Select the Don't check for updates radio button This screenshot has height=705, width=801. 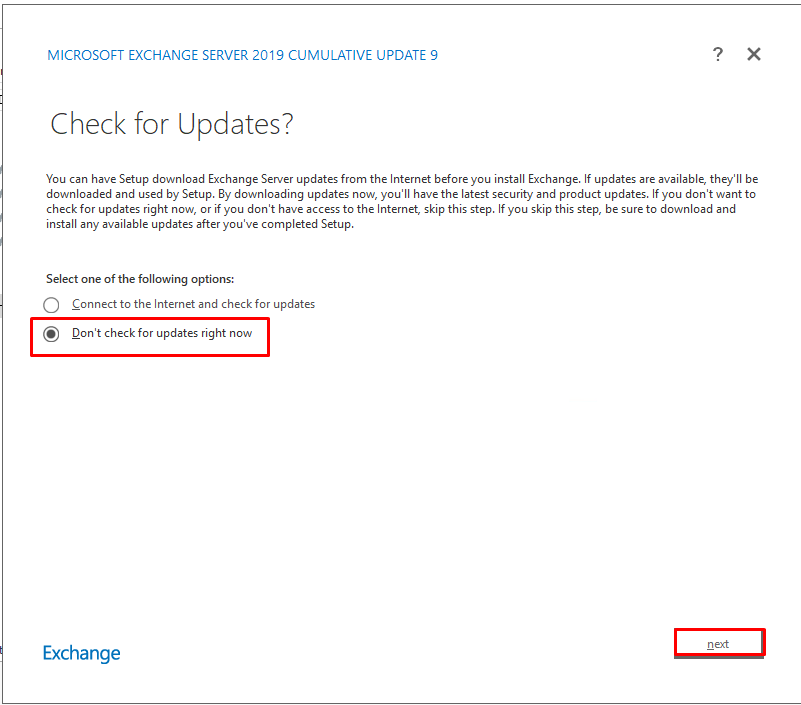51,334
